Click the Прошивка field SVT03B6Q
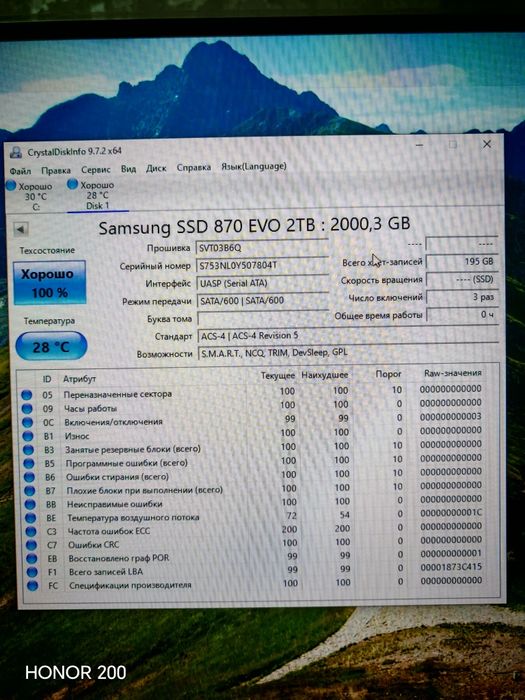The image size is (525, 700). [x=262, y=247]
